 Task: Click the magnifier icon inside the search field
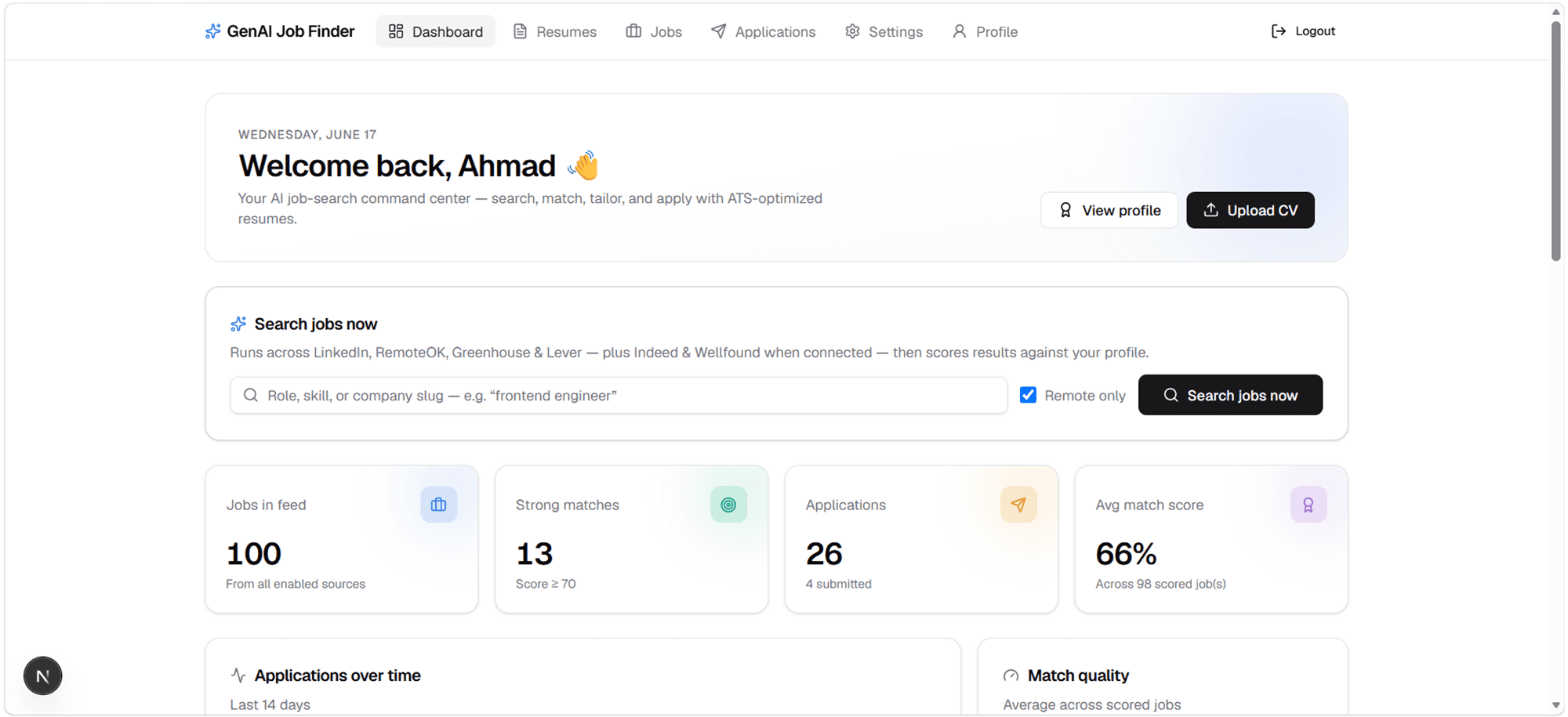point(251,395)
